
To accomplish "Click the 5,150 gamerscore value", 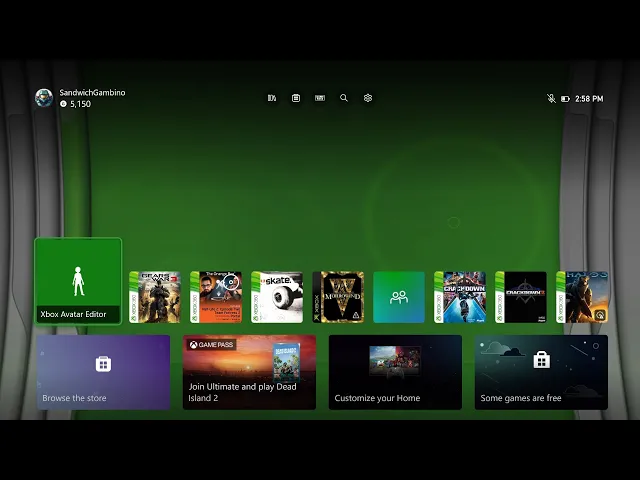I will pos(80,104).
